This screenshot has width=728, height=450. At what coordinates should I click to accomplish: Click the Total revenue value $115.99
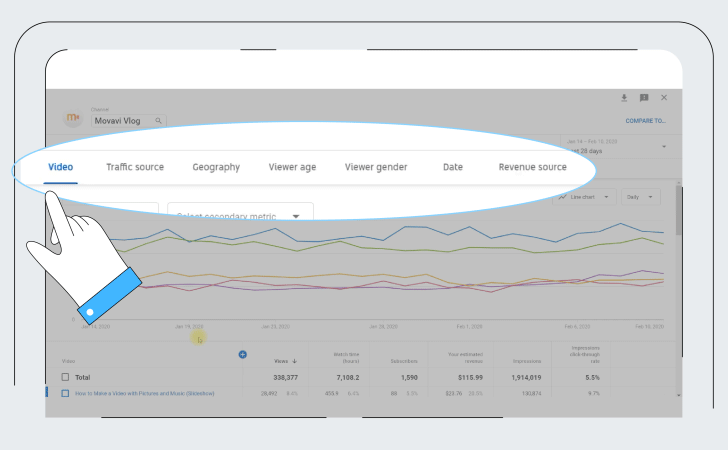[470, 378]
